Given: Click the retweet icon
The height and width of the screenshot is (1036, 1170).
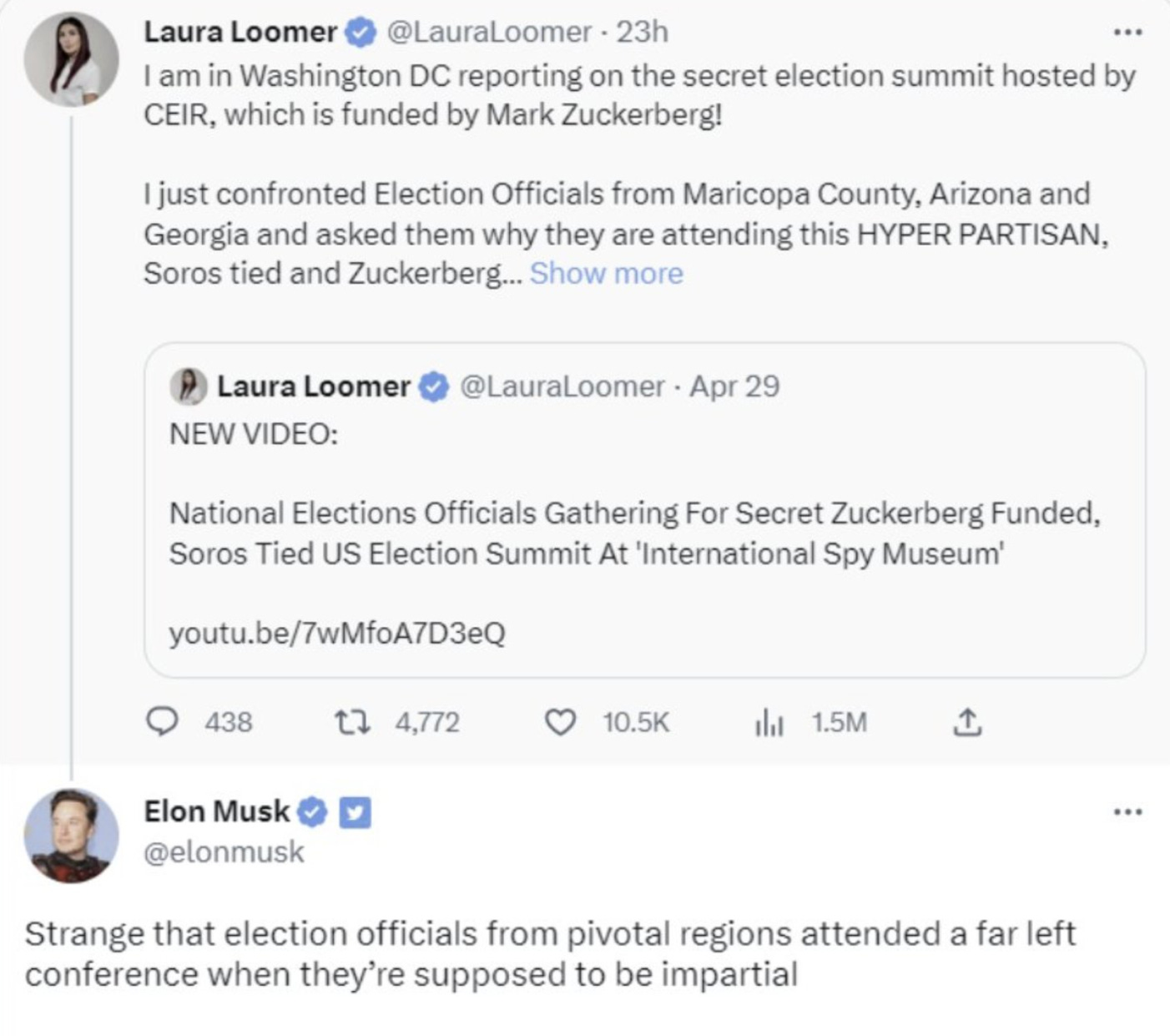Looking at the screenshot, I should click(351, 721).
